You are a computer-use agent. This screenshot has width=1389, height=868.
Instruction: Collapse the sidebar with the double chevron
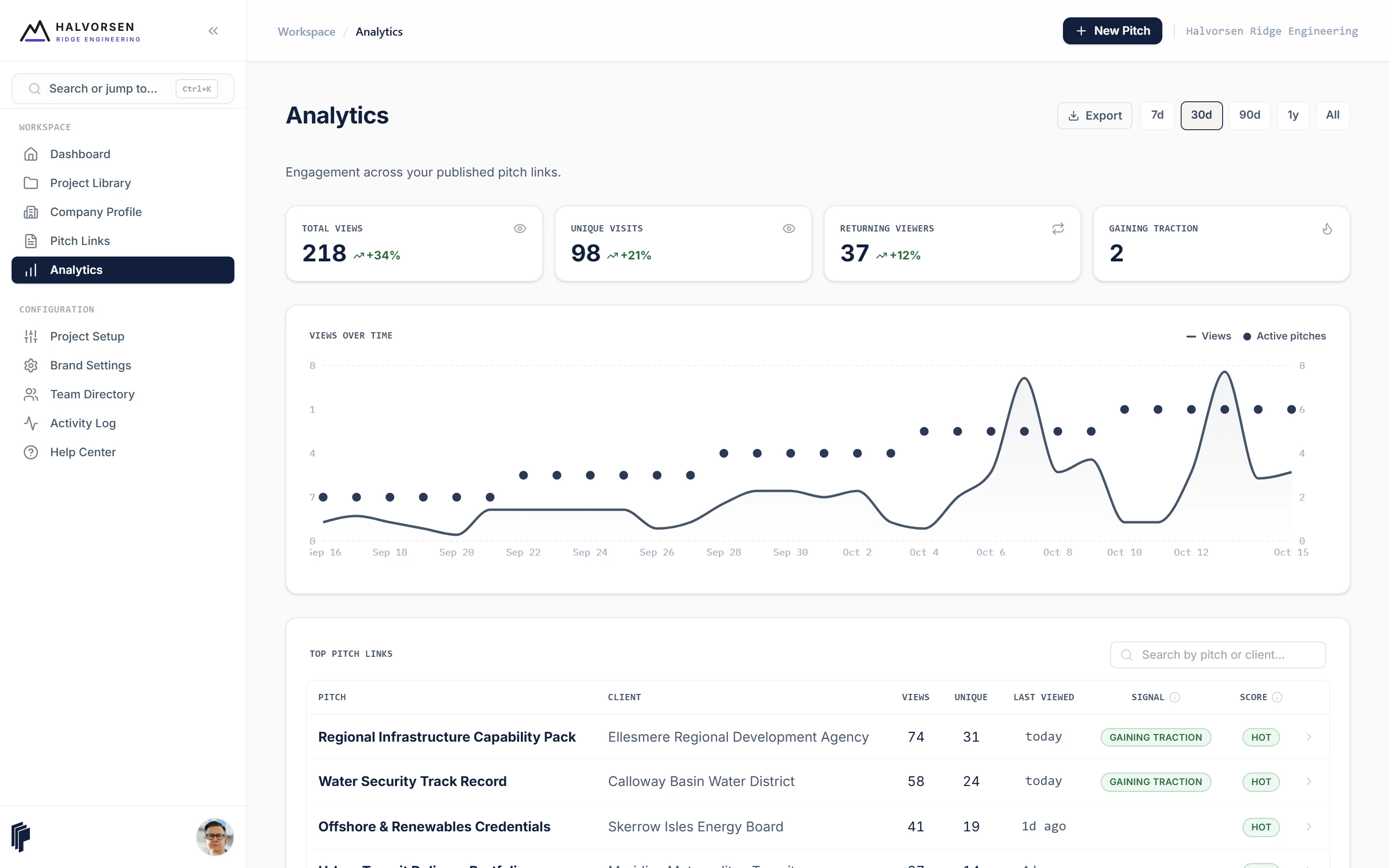213,31
